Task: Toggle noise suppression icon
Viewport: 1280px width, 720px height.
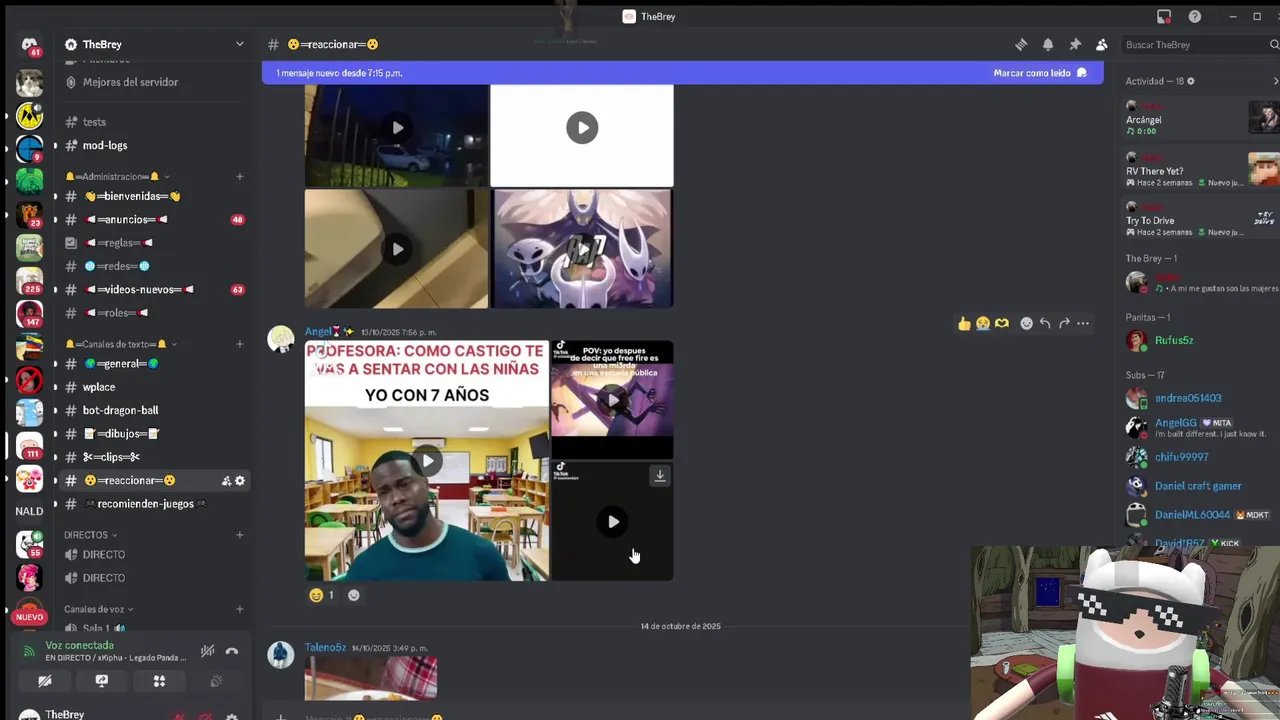Action: pos(207,651)
